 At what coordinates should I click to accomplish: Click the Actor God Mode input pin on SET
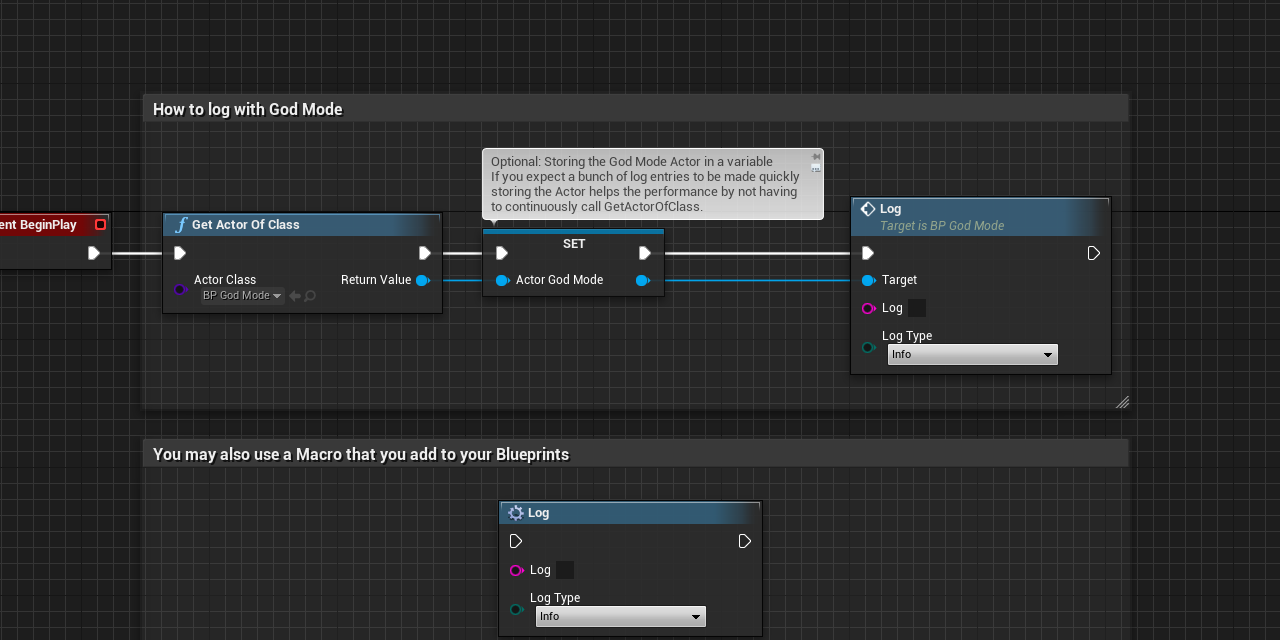[x=502, y=280]
